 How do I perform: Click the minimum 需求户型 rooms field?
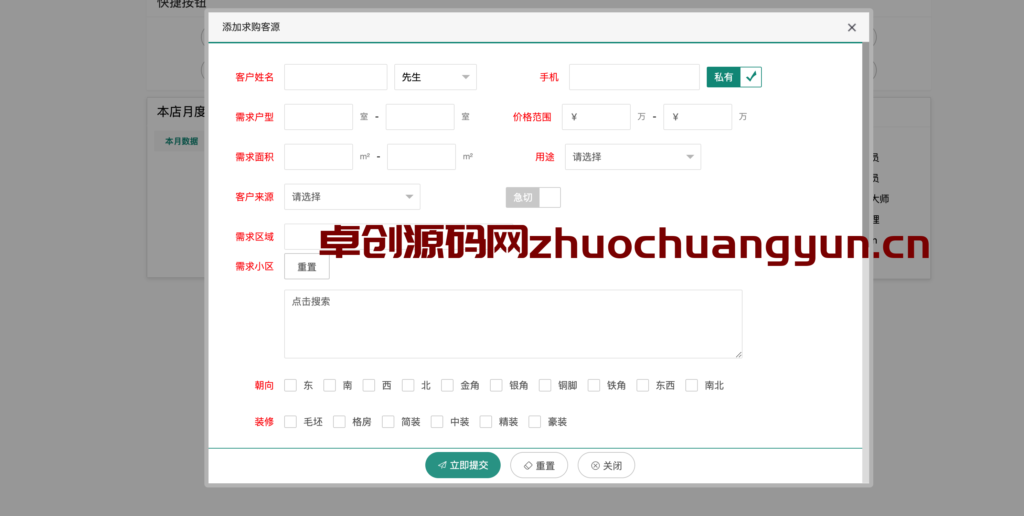click(319, 117)
